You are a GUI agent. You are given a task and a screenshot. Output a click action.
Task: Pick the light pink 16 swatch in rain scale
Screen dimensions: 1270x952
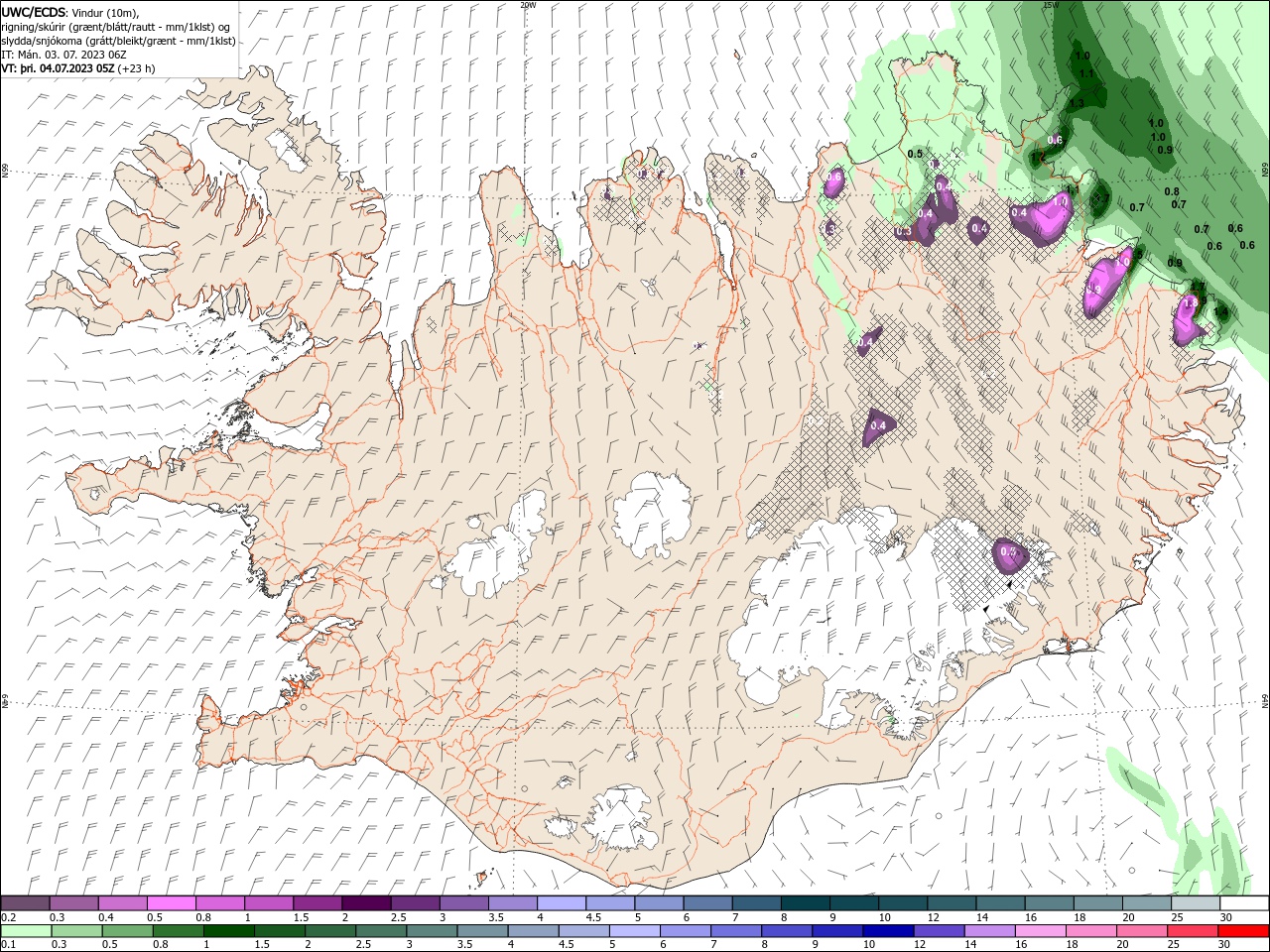point(1042,931)
